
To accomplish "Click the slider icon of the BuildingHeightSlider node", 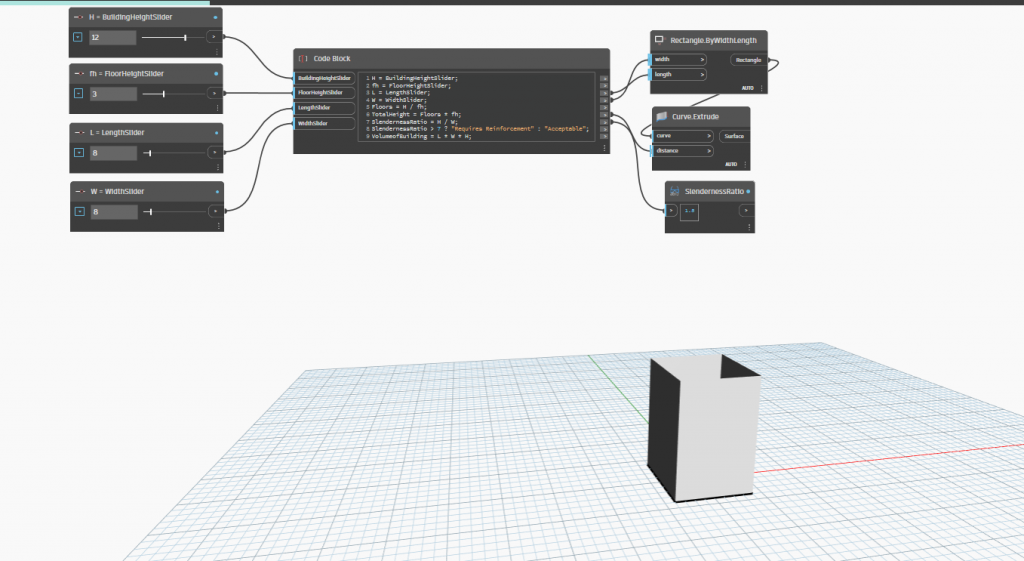I will [x=78, y=17].
